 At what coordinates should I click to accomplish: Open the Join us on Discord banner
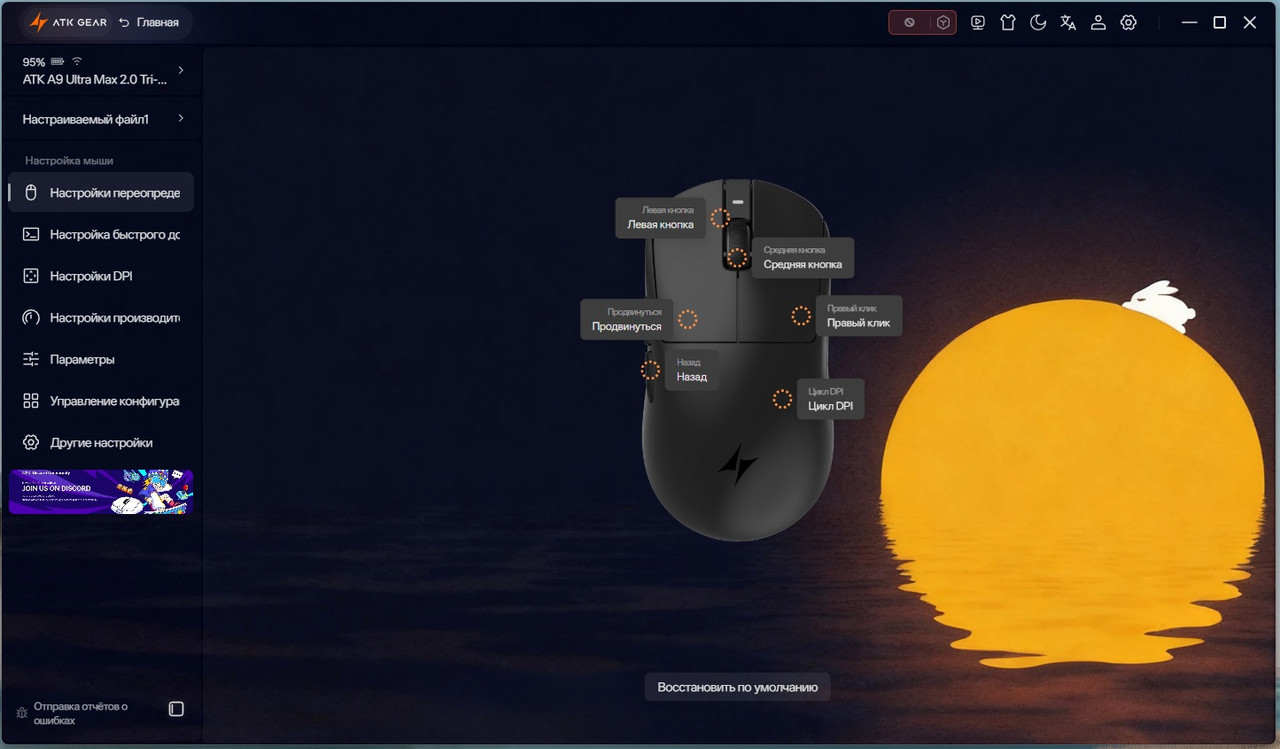(x=101, y=492)
